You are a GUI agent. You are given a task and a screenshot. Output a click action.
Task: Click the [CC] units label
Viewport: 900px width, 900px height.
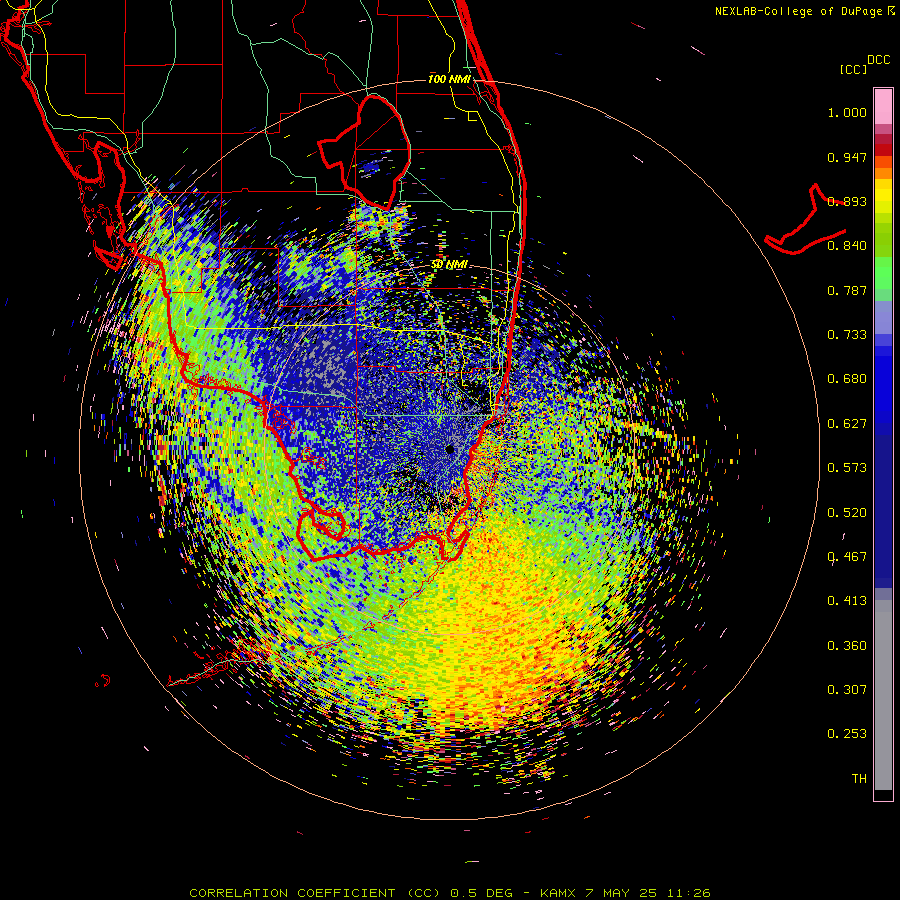click(x=853, y=69)
